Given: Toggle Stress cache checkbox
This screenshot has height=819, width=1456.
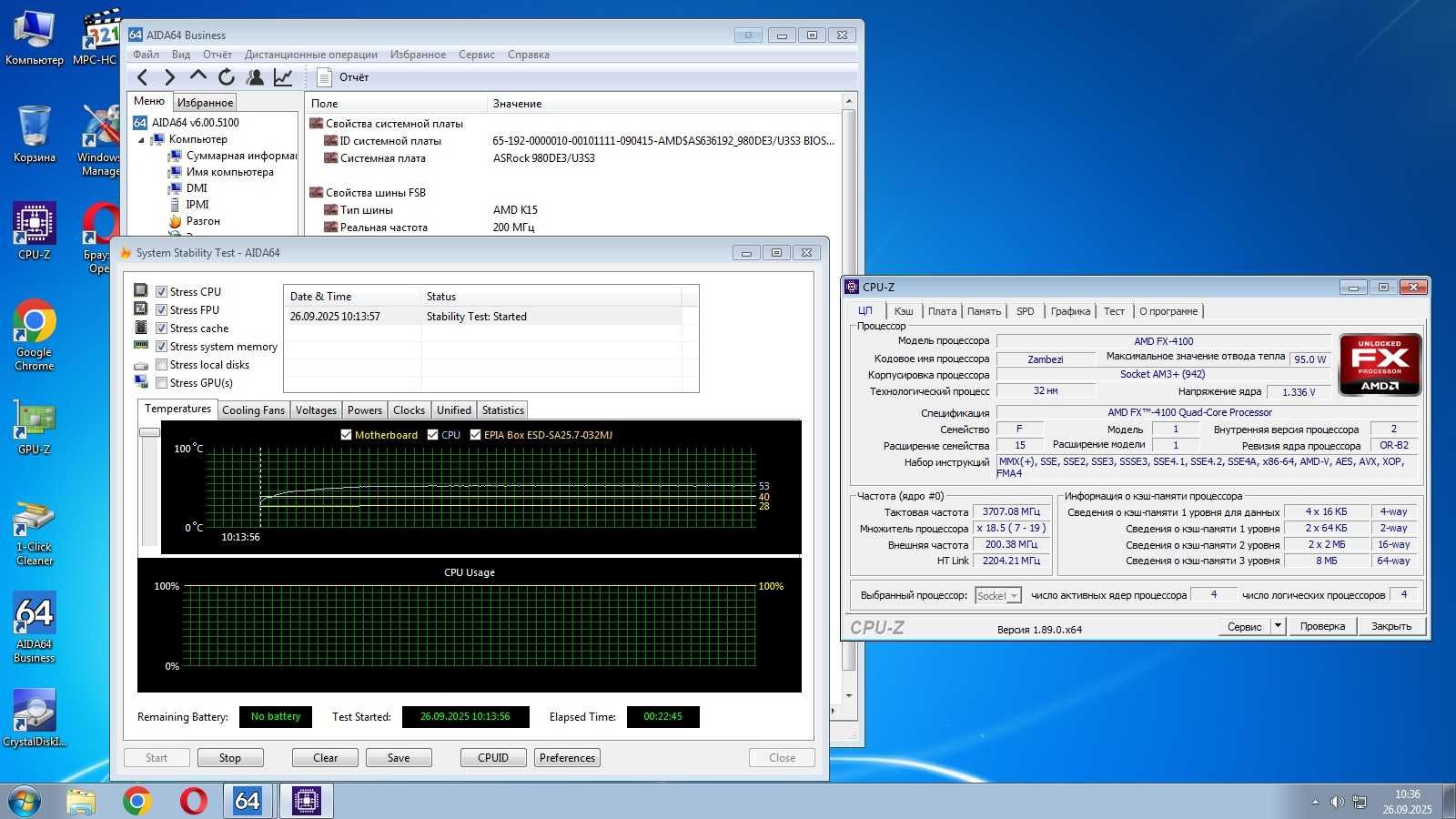Looking at the screenshot, I should pyautogui.click(x=161, y=329).
